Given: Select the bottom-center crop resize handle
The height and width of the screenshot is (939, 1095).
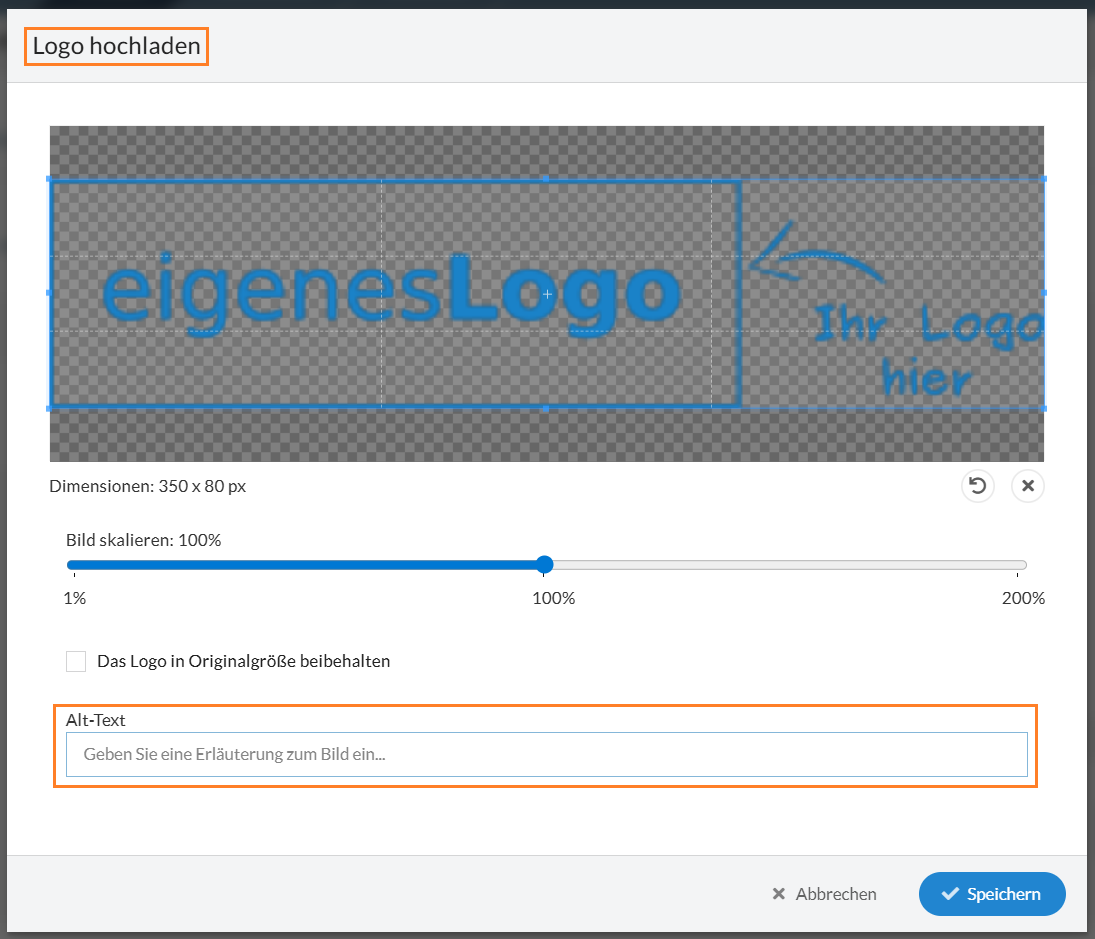Looking at the screenshot, I should tap(547, 410).
